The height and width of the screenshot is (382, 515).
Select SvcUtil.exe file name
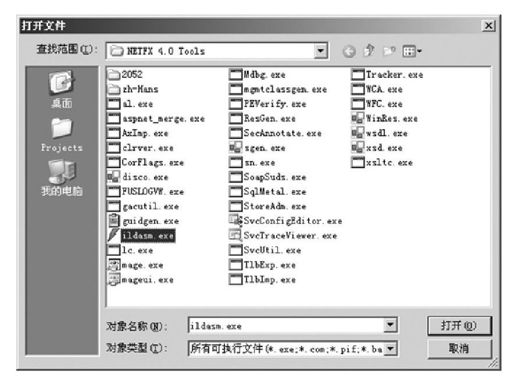pyautogui.click(x=272, y=250)
